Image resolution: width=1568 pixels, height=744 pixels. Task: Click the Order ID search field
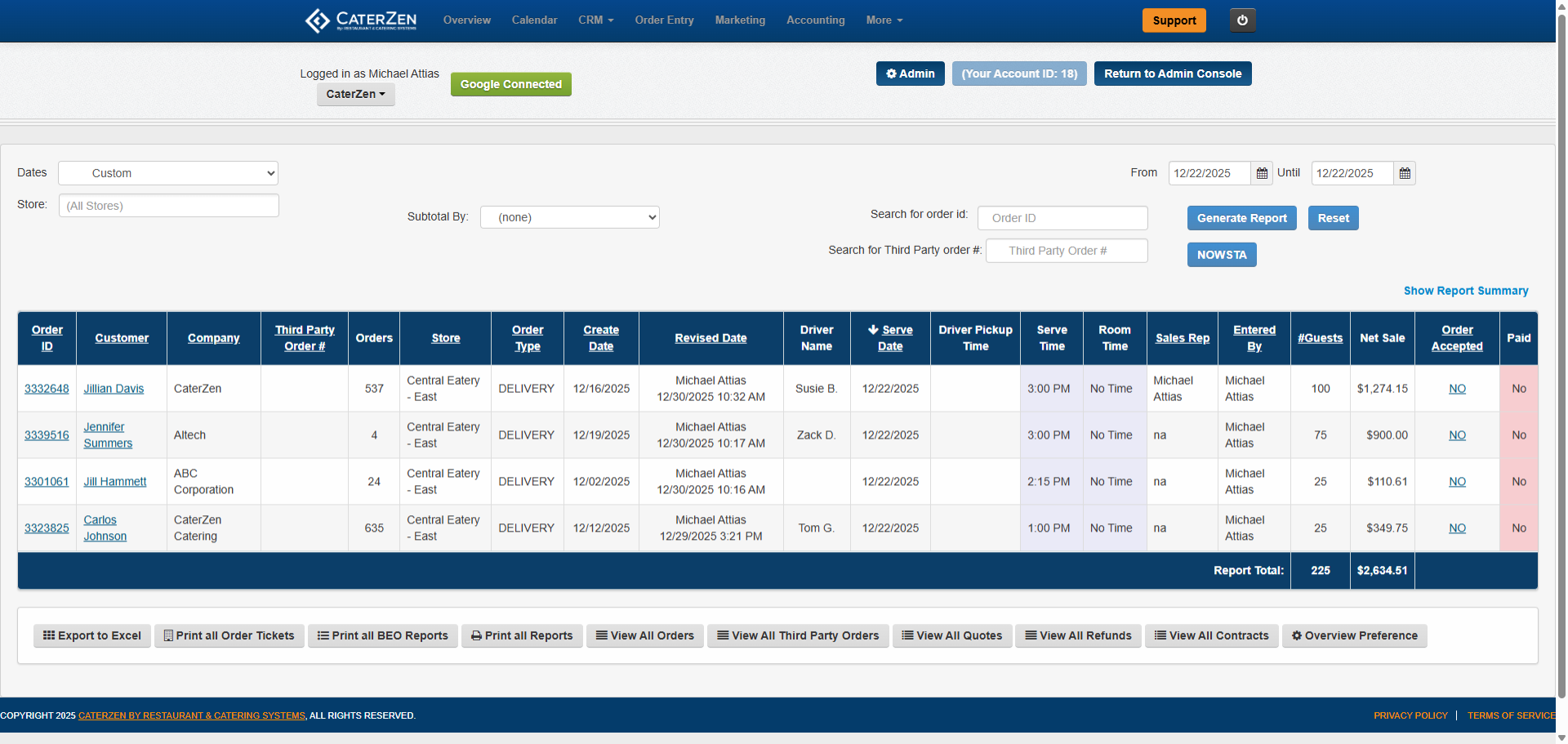click(1062, 218)
